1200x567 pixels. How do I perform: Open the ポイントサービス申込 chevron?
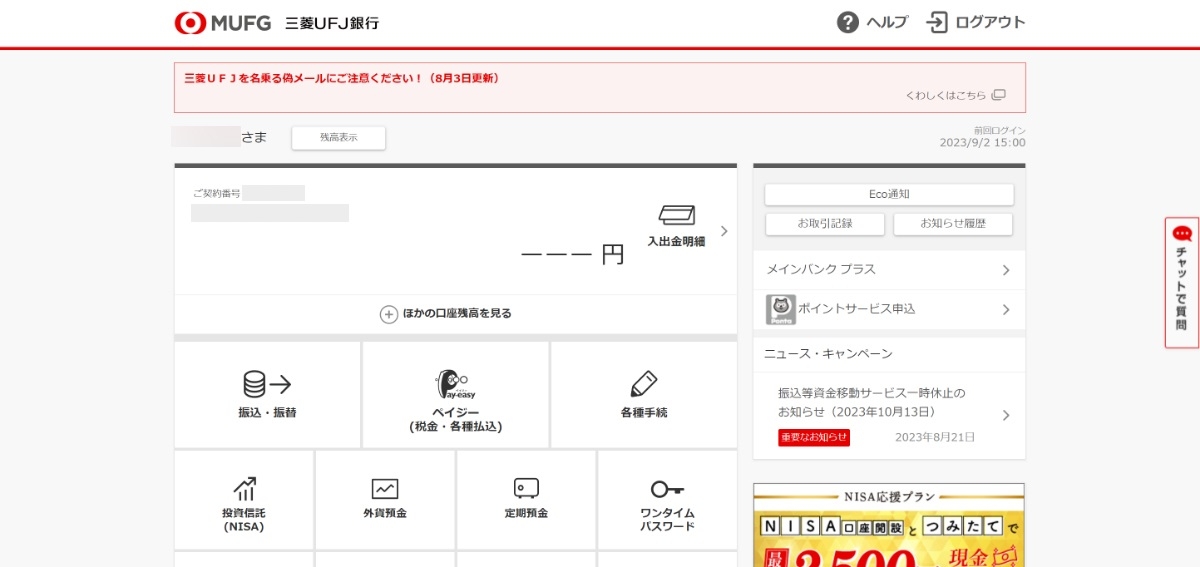[x=1006, y=310]
